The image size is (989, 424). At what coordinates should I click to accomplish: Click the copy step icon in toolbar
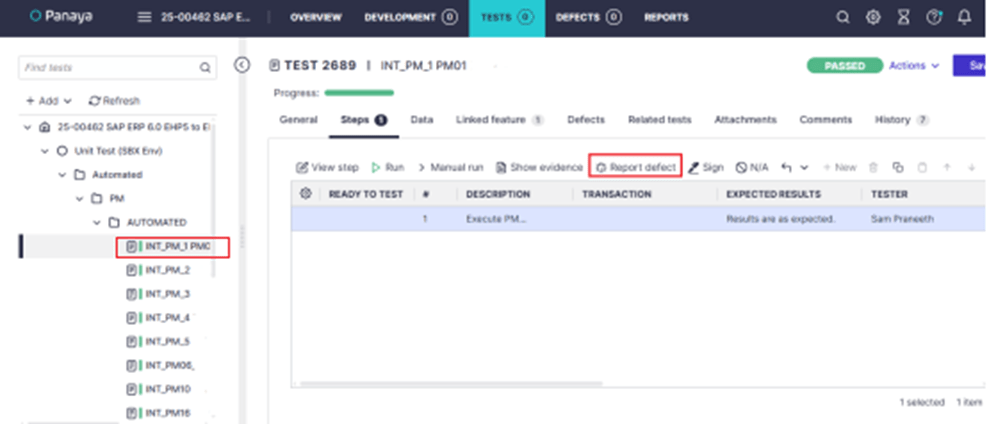[897, 167]
